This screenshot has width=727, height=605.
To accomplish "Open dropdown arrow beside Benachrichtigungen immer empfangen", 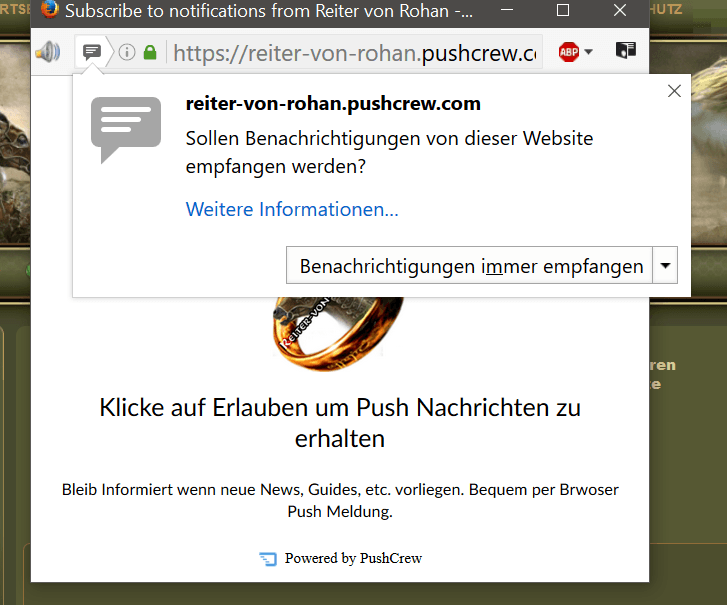I will (x=665, y=266).
